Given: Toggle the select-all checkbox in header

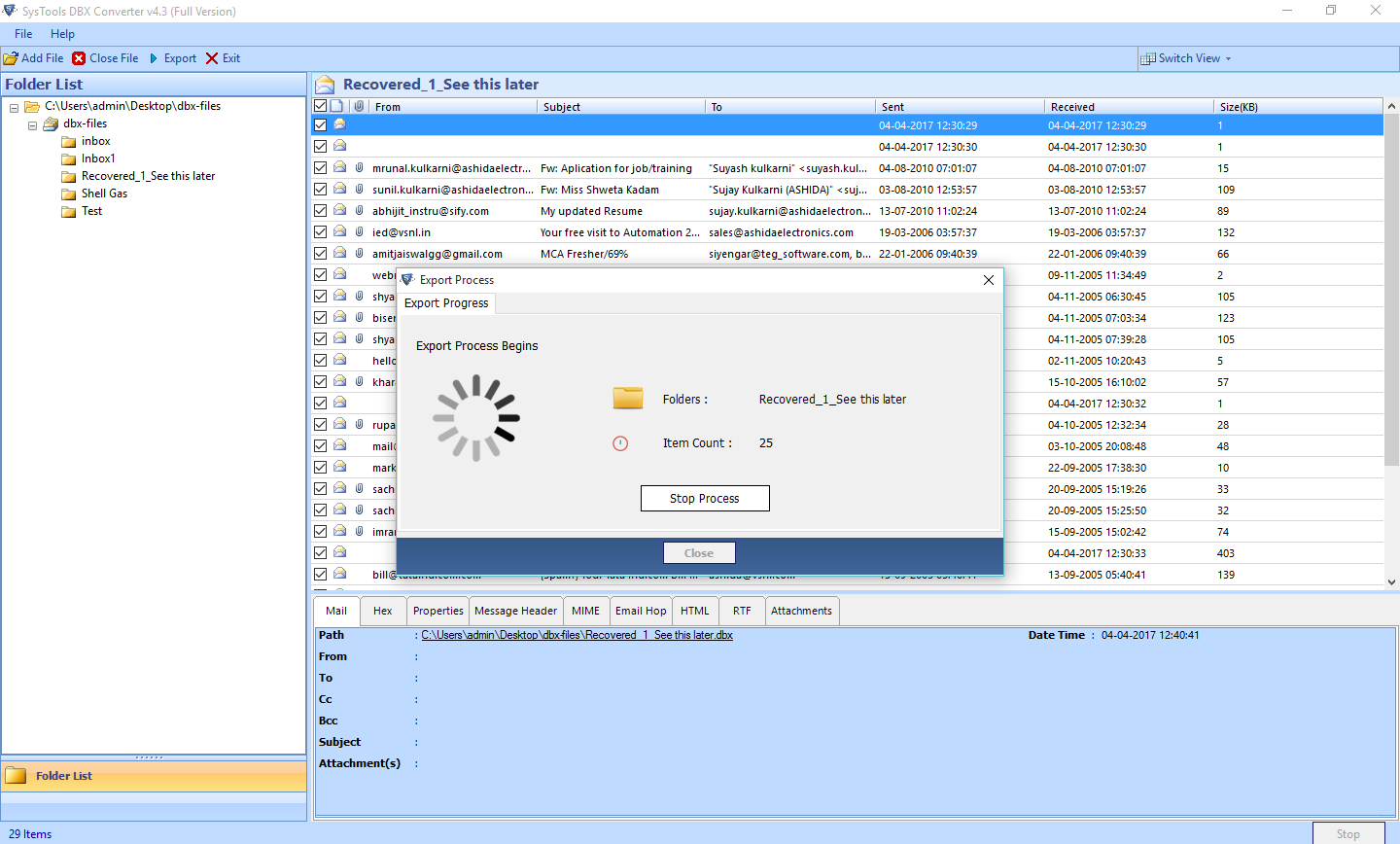Looking at the screenshot, I should (320, 106).
